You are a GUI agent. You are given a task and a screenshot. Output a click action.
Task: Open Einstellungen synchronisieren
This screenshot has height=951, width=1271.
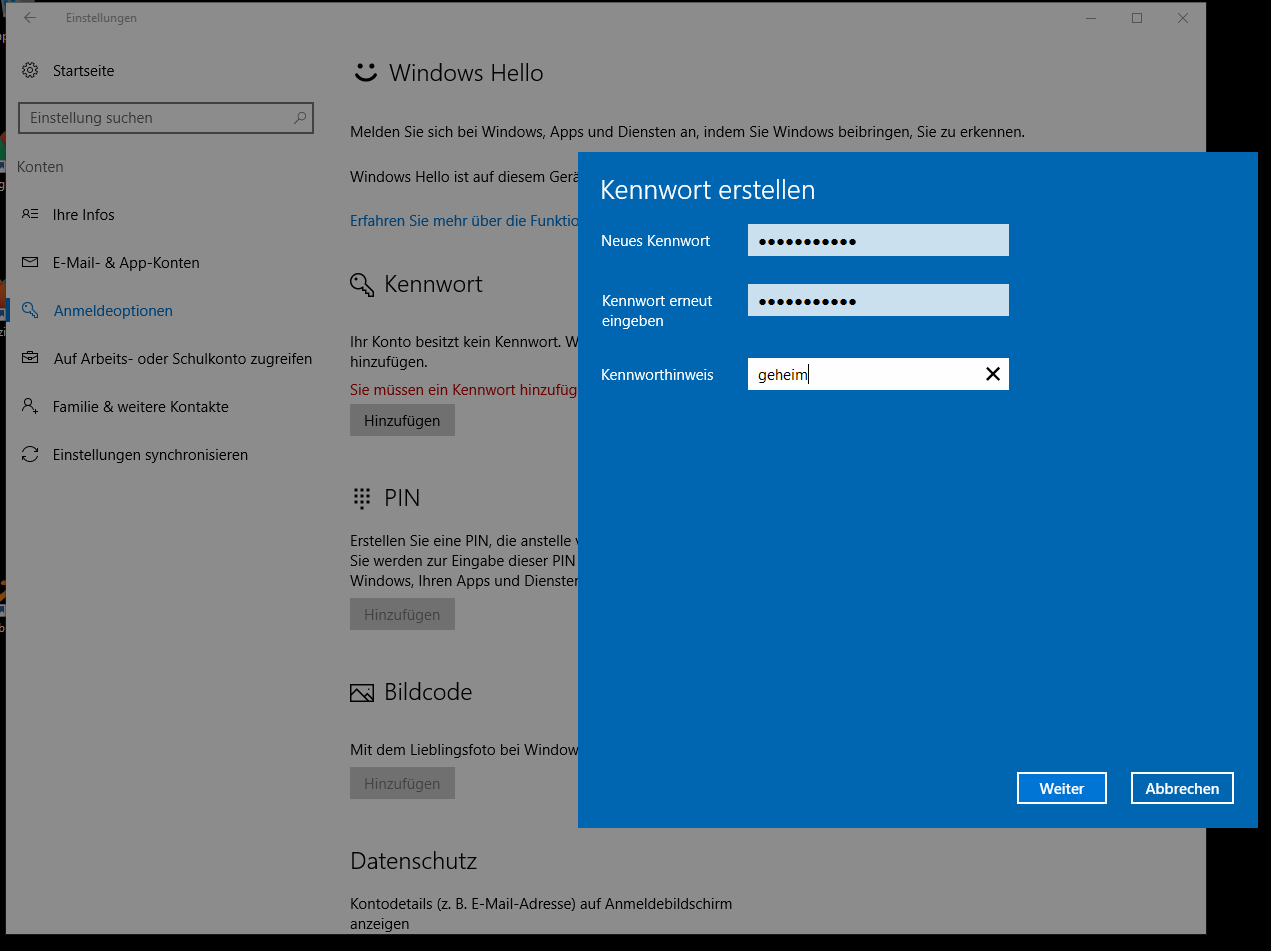click(150, 455)
